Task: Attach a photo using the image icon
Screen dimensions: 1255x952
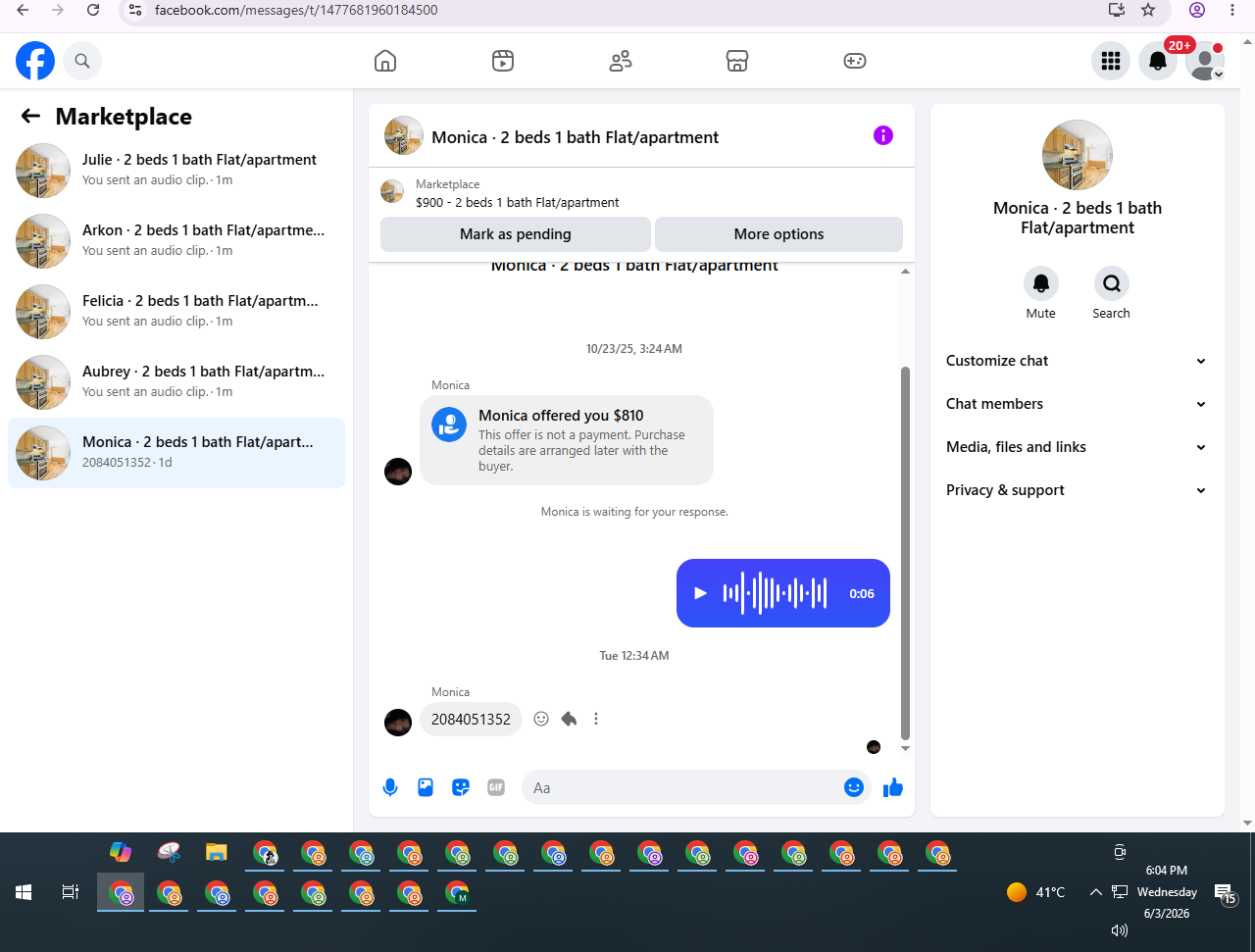Action: click(x=426, y=787)
